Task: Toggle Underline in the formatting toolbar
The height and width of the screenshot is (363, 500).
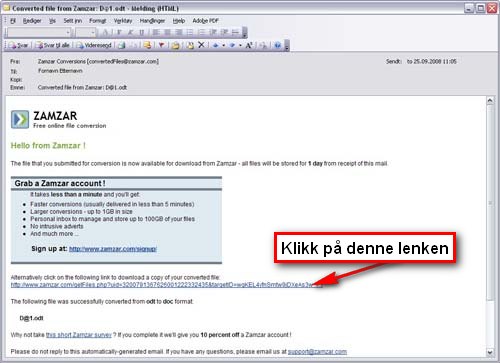Action: (141, 32)
